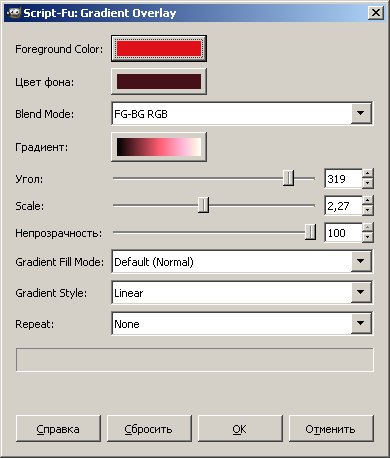
Task: Click the Угол slider handle
Action: [288, 178]
